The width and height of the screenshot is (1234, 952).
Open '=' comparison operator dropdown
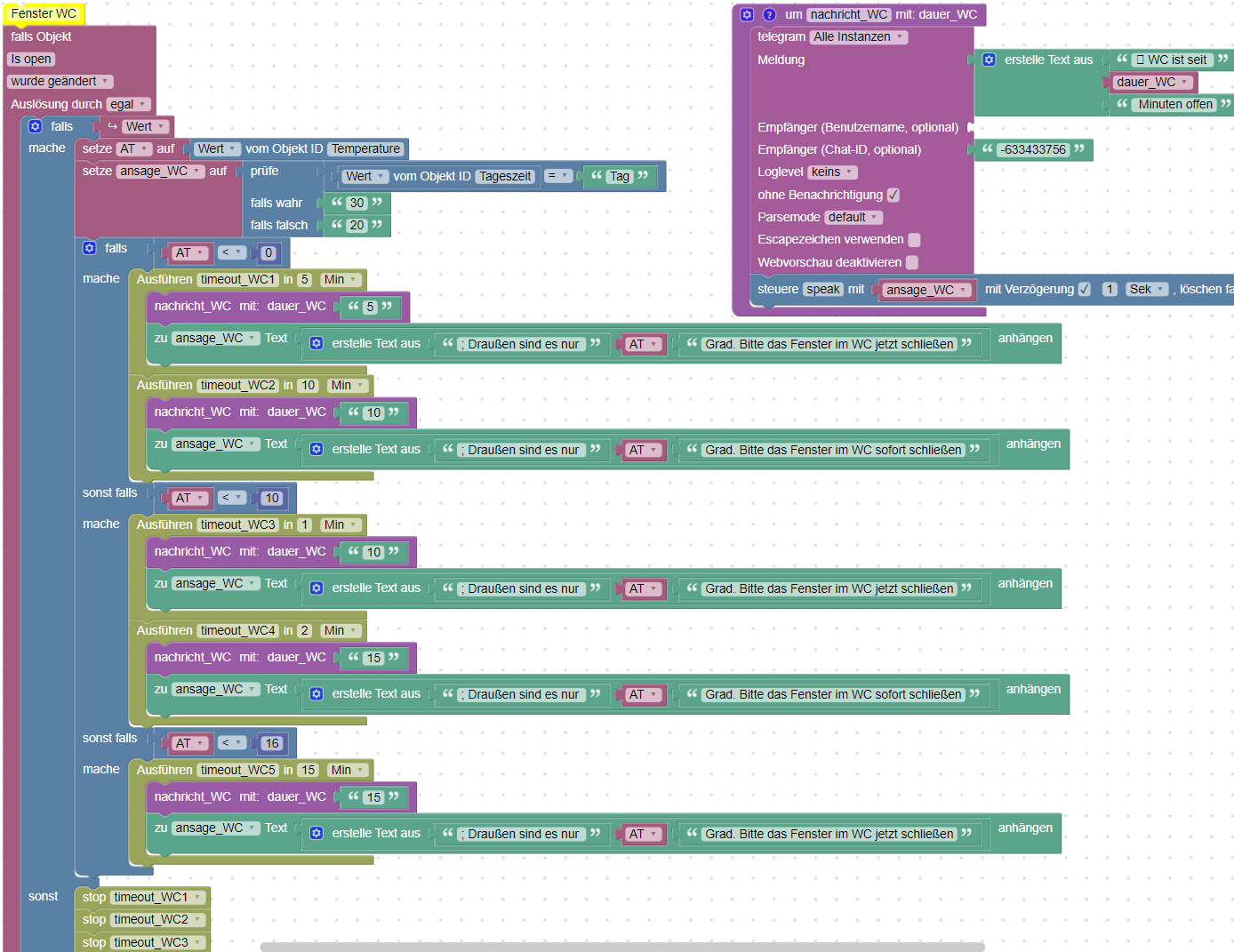[x=557, y=176]
